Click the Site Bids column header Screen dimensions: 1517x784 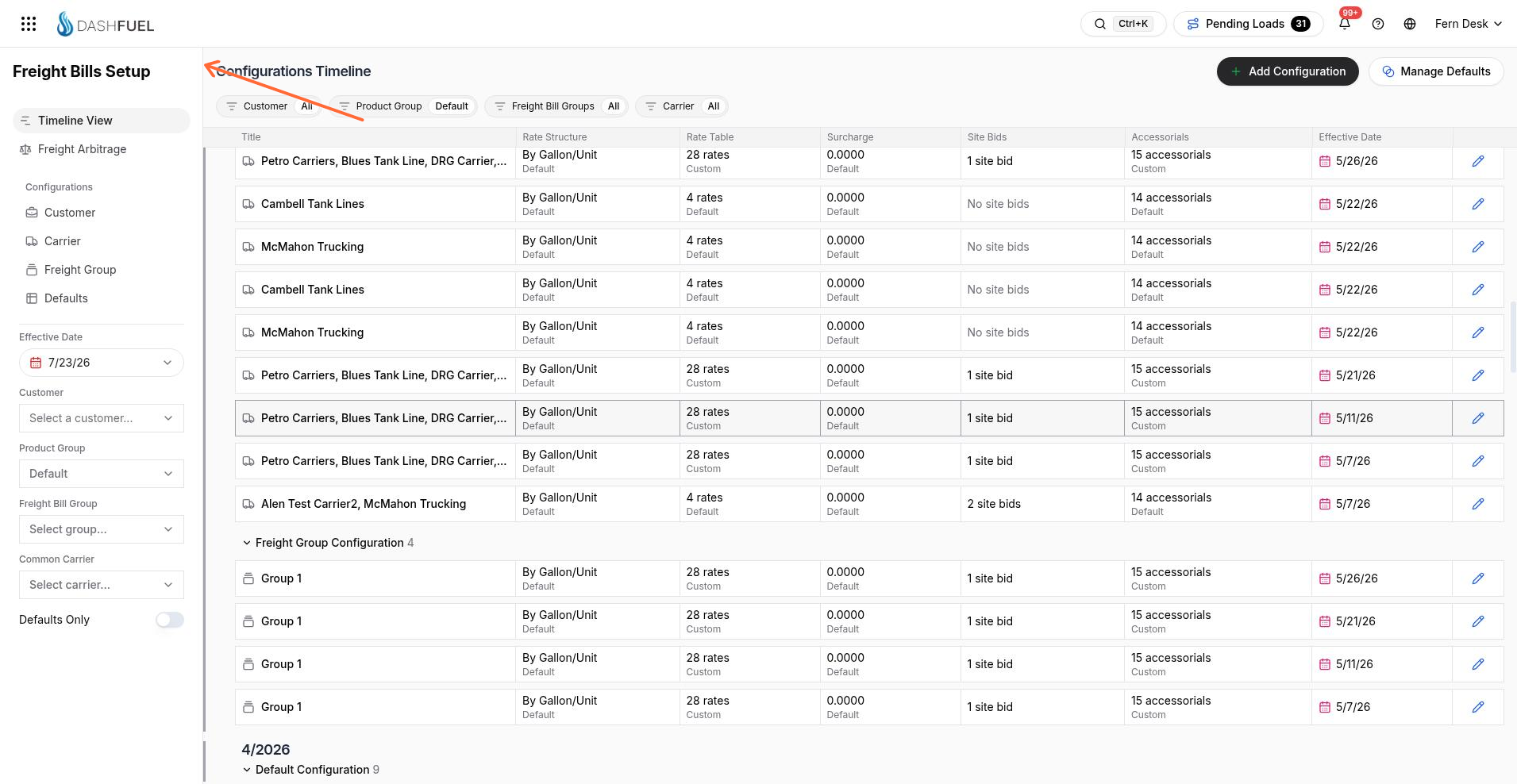pos(986,137)
